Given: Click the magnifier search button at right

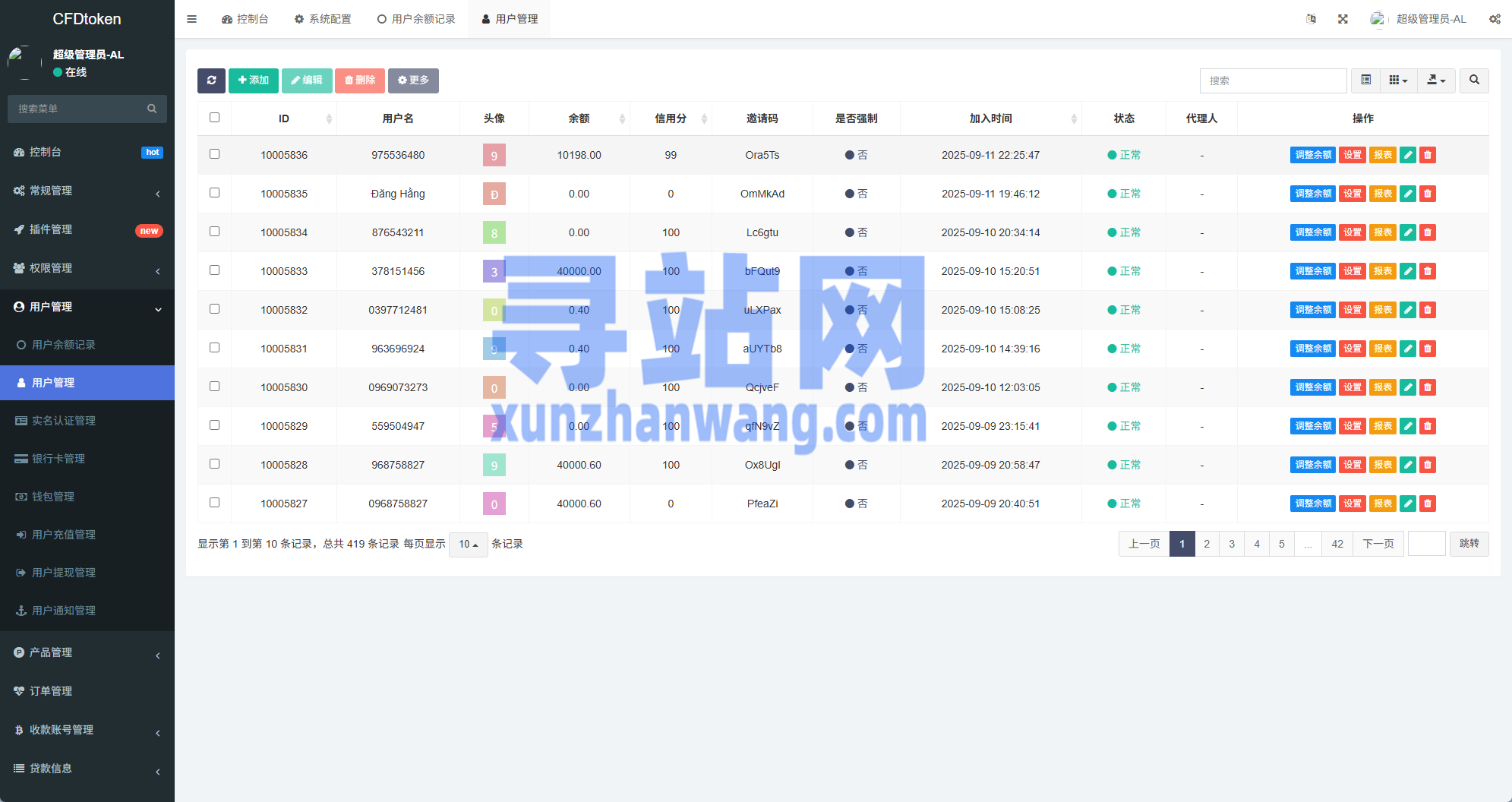Looking at the screenshot, I should click(x=1474, y=81).
